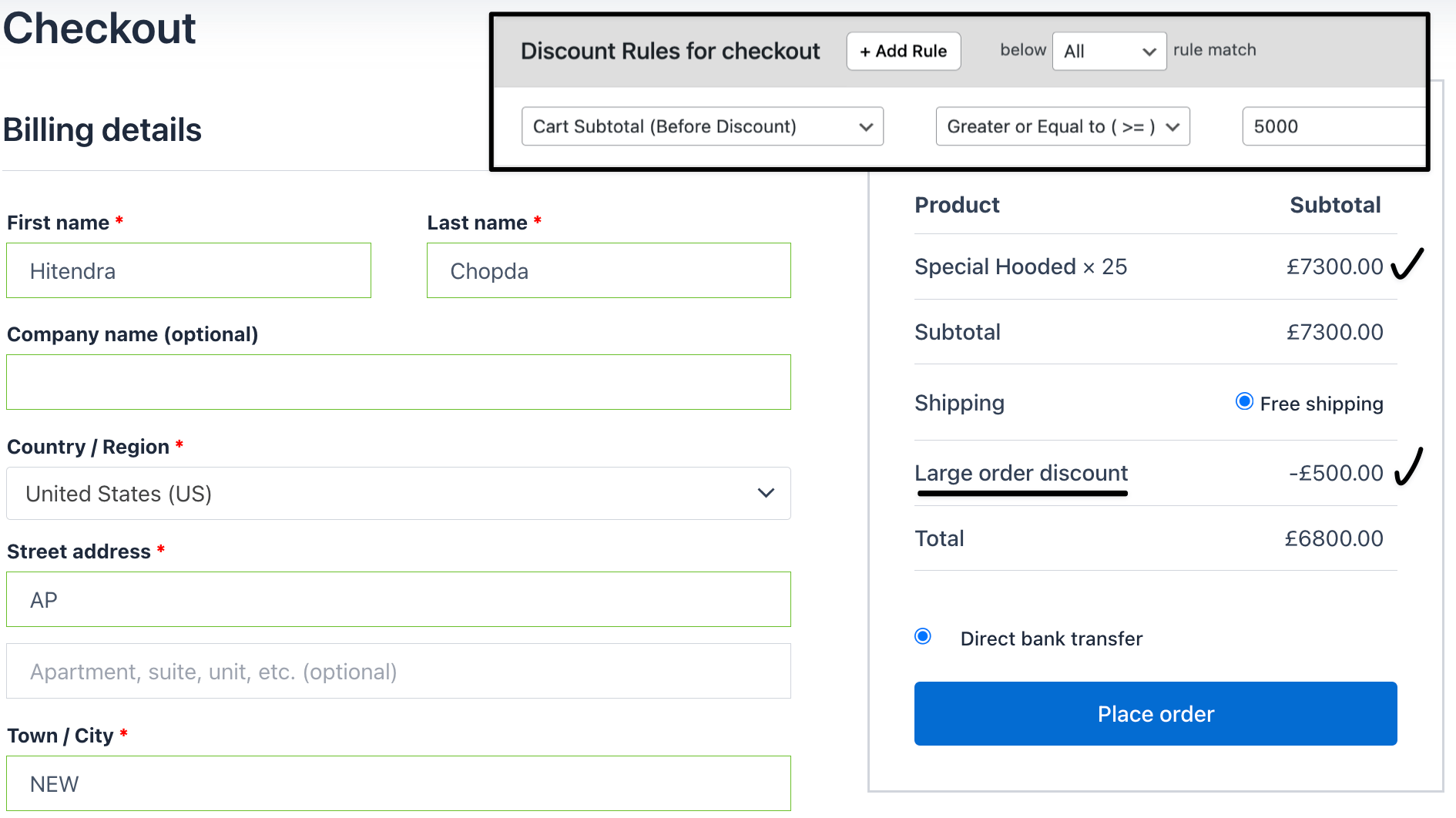Click the Apartment, suite, unit optional field

pyautogui.click(x=398, y=671)
